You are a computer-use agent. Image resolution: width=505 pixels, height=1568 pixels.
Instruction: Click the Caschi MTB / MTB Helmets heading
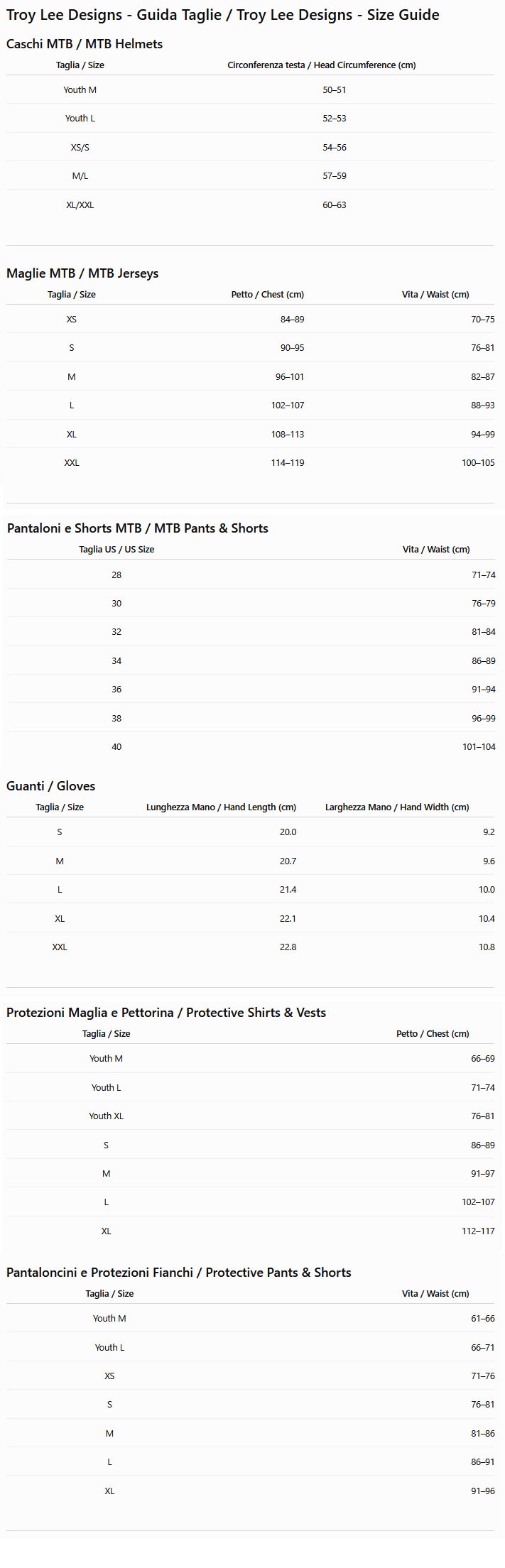click(x=85, y=44)
